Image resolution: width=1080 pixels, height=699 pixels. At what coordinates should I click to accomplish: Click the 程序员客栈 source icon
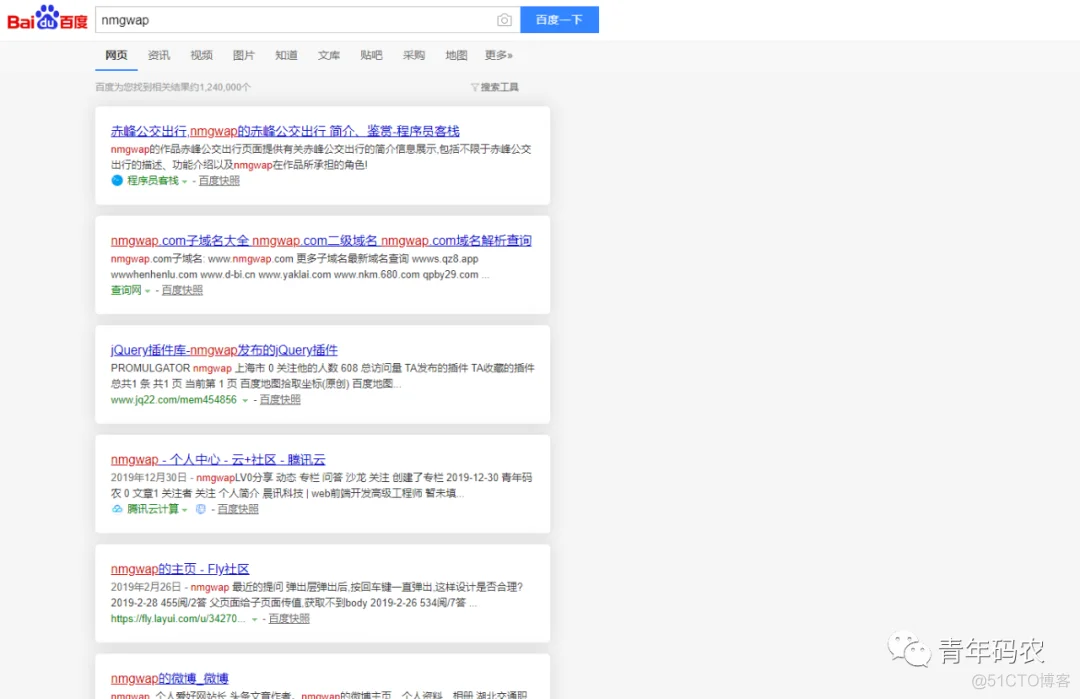(x=117, y=180)
